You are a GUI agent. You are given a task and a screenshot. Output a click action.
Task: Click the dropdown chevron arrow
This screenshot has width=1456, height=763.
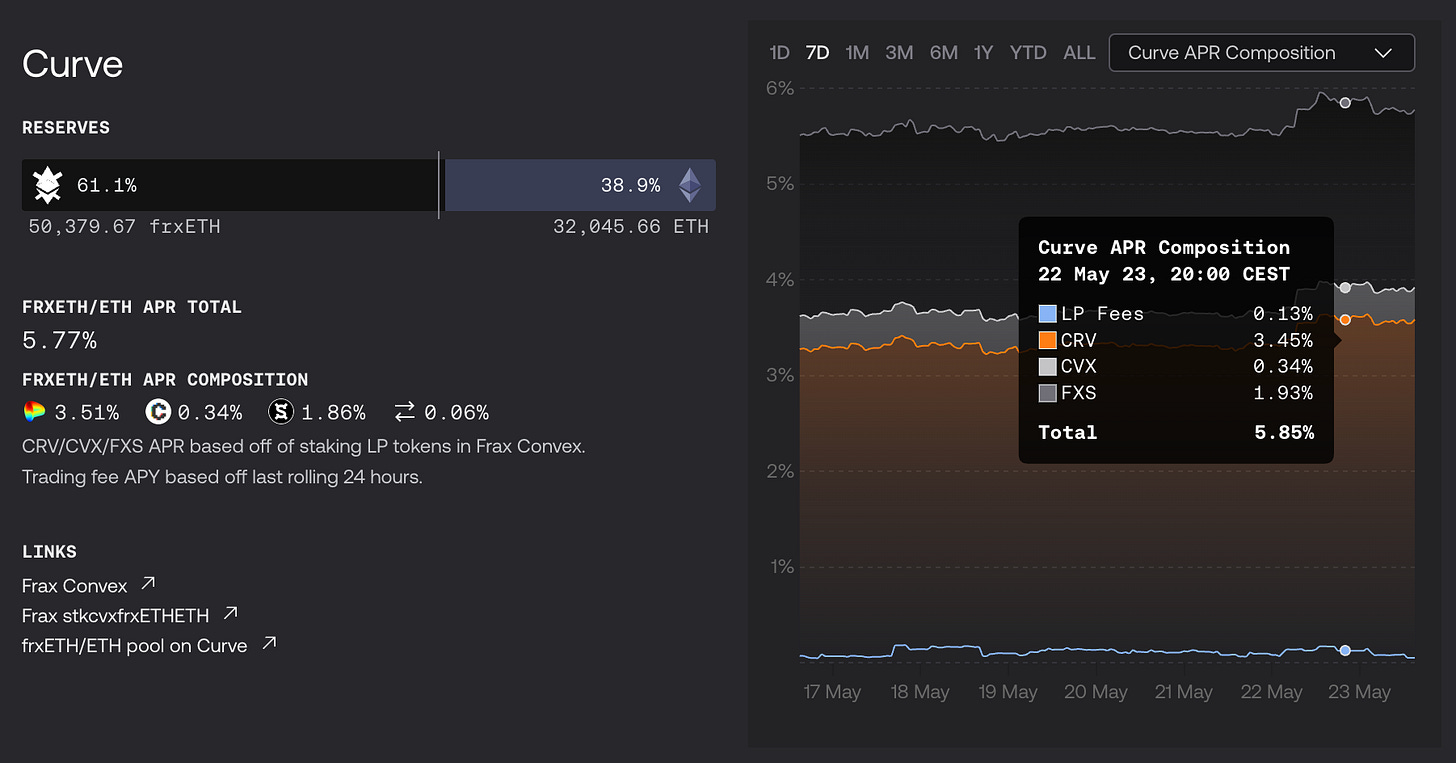point(1383,53)
